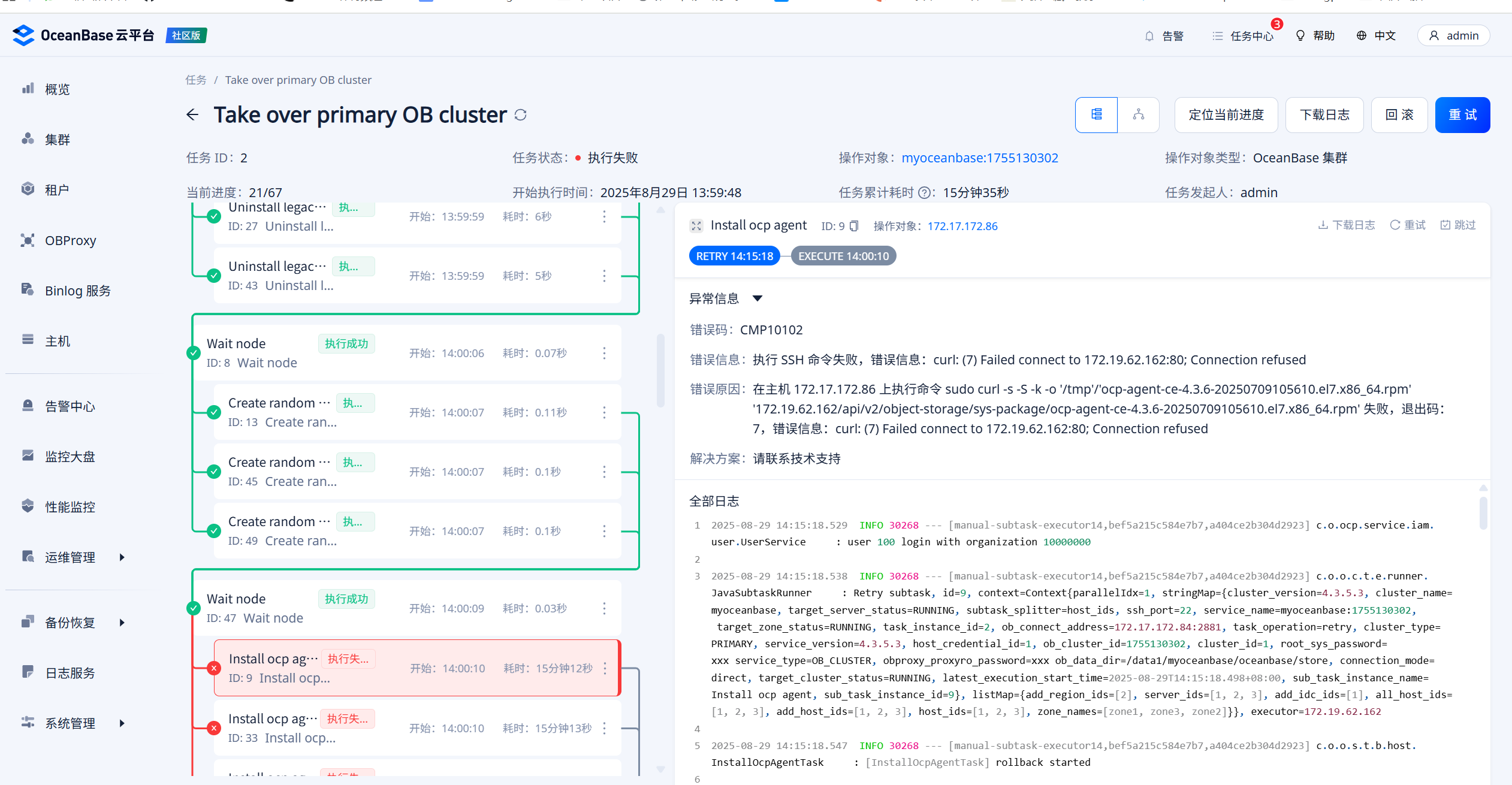The image size is (1512, 785).
Task: Click the admin user icon
Action: [1433, 36]
